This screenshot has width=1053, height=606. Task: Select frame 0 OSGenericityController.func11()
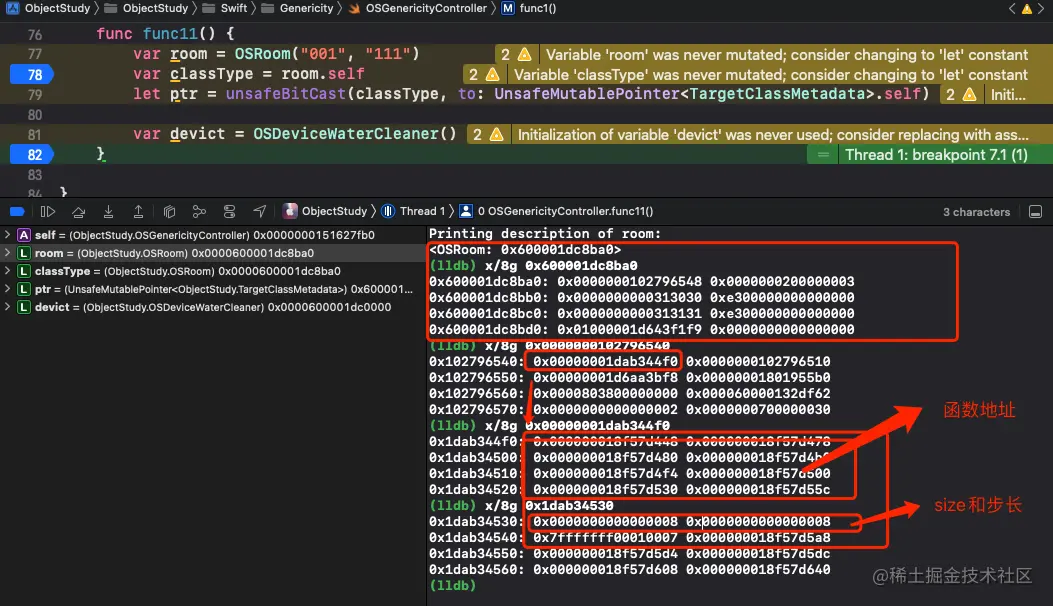coord(556,211)
